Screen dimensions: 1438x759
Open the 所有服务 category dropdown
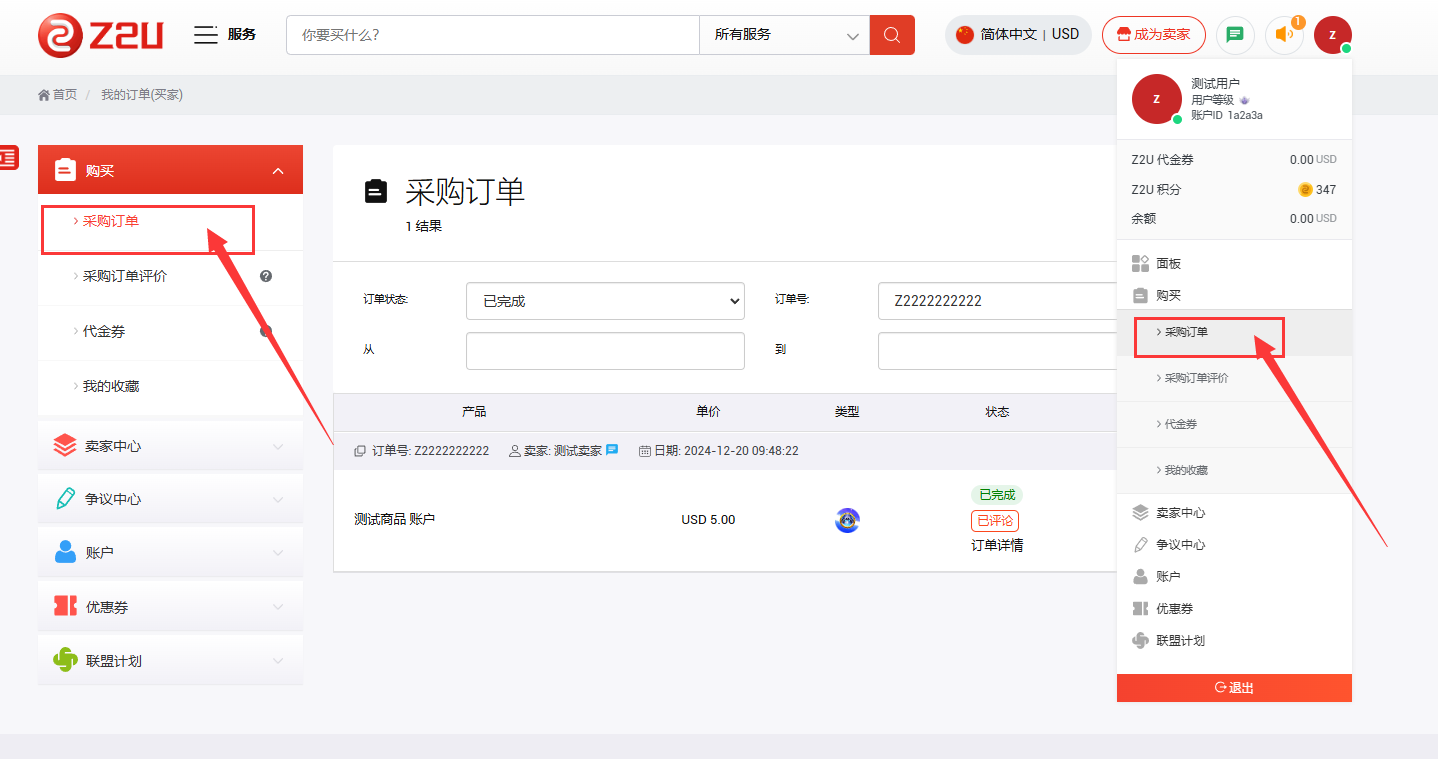pyautogui.click(x=784, y=35)
